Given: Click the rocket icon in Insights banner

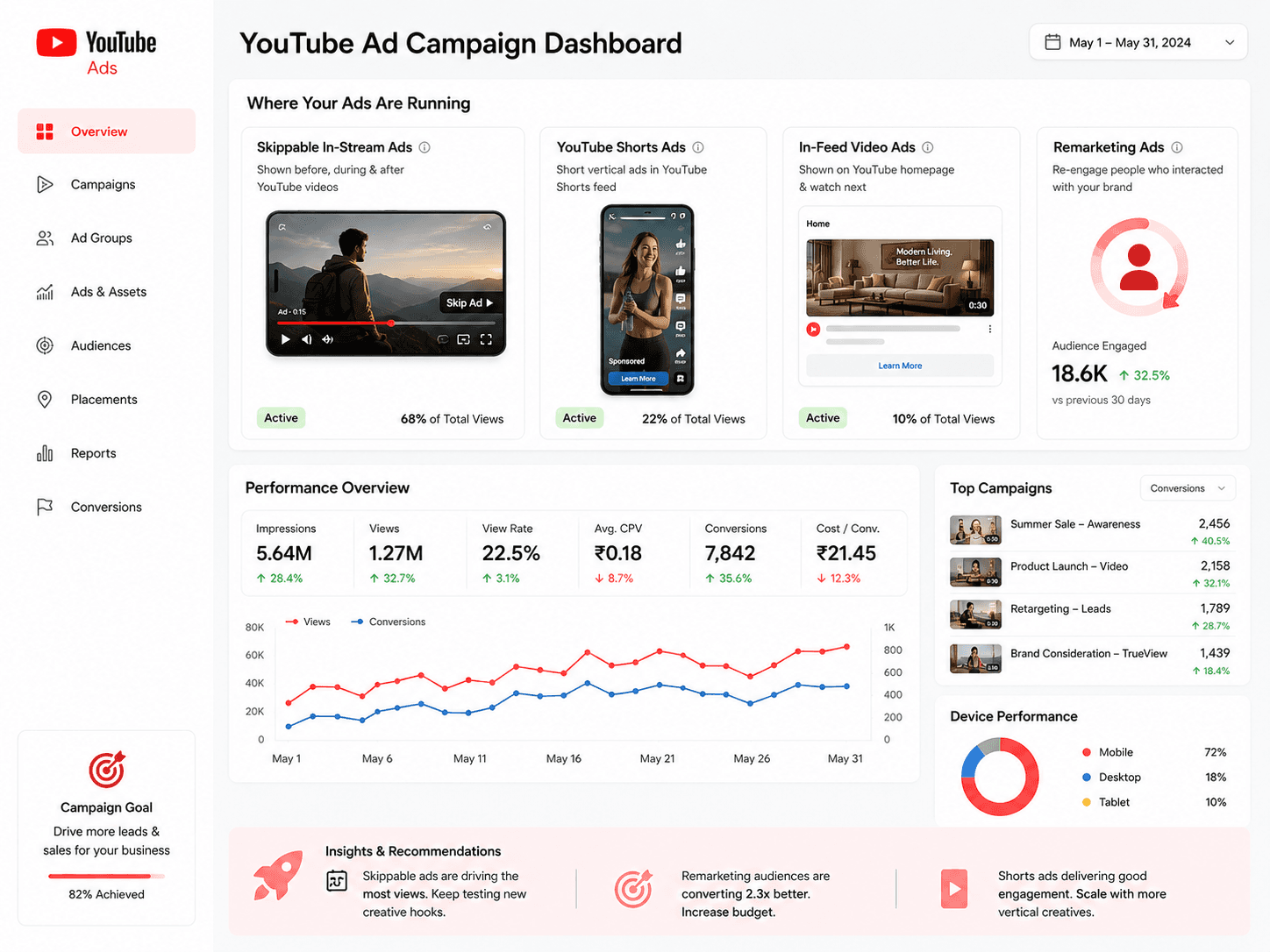Looking at the screenshot, I should [x=278, y=875].
